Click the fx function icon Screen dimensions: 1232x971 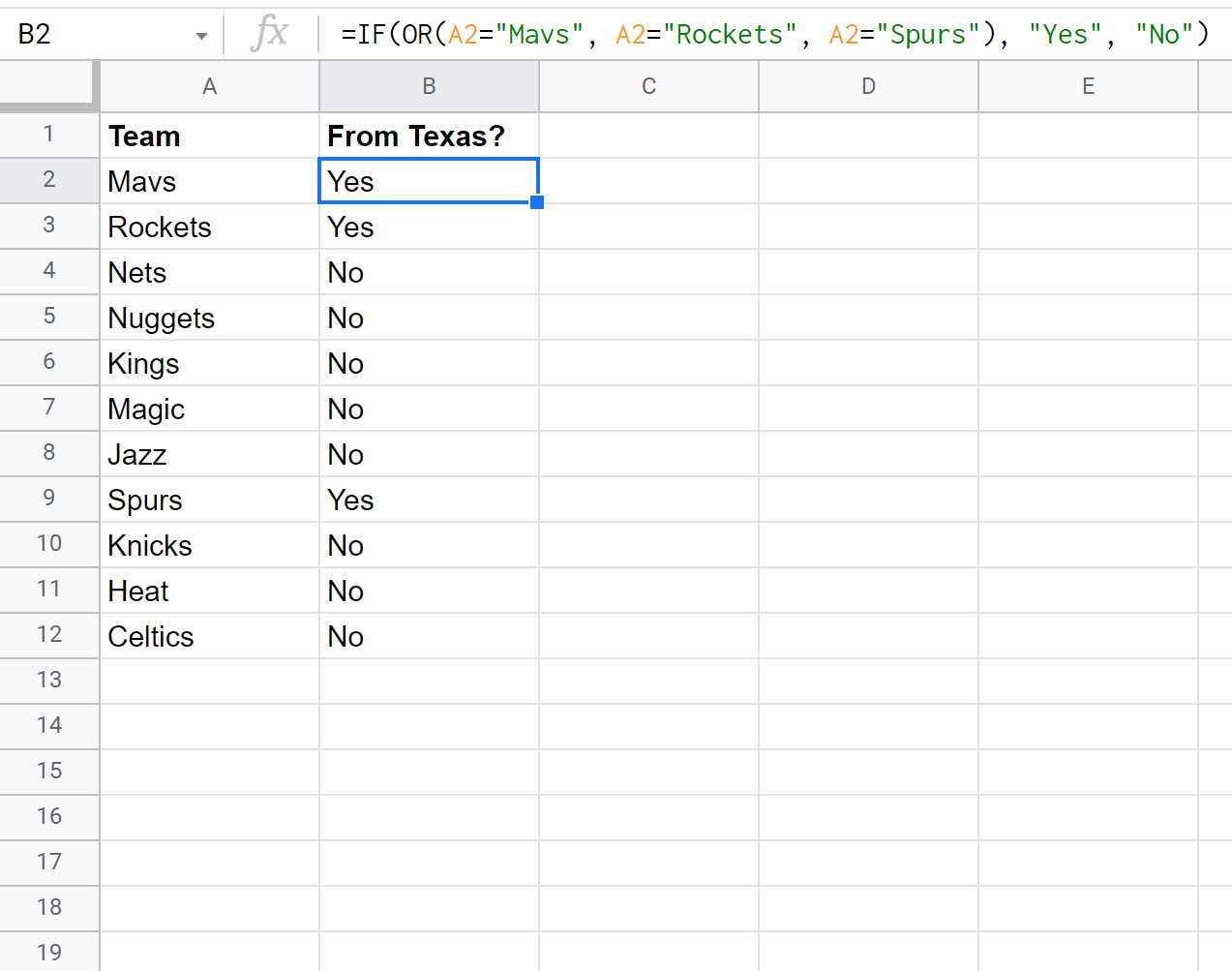coord(269,34)
